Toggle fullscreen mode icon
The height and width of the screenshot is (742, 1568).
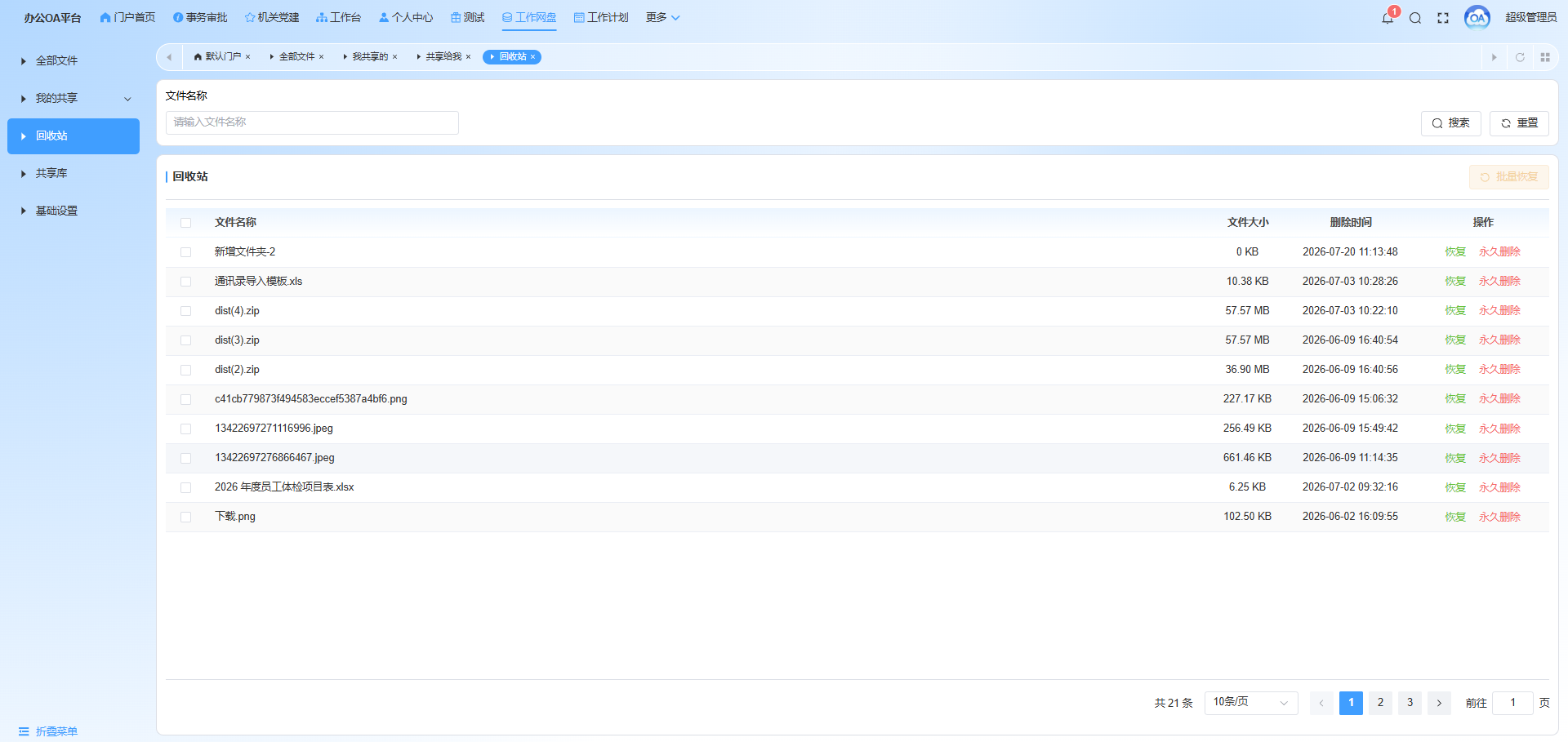click(x=1443, y=18)
